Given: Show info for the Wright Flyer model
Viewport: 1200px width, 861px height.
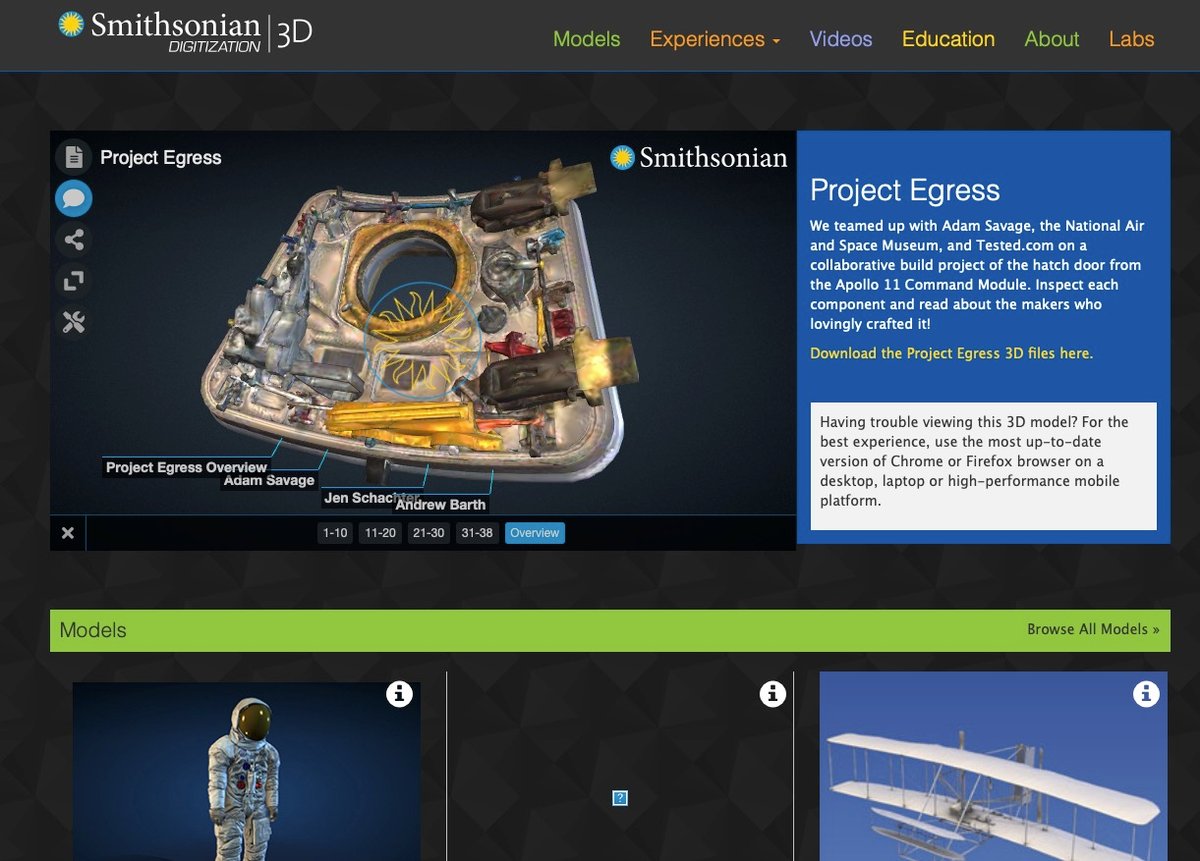Looking at the screenshot, I should click(x=1146, y=694).
